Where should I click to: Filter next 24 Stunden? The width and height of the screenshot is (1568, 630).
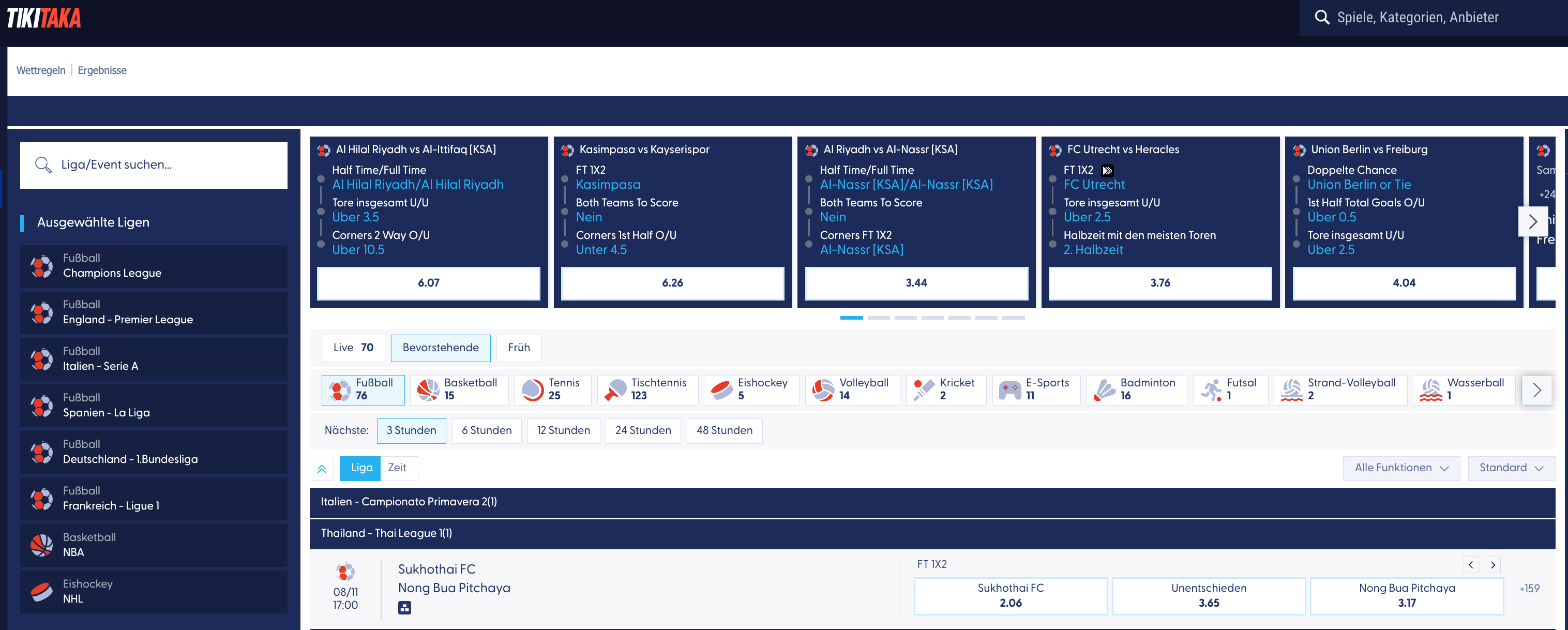tap(643, 430)
